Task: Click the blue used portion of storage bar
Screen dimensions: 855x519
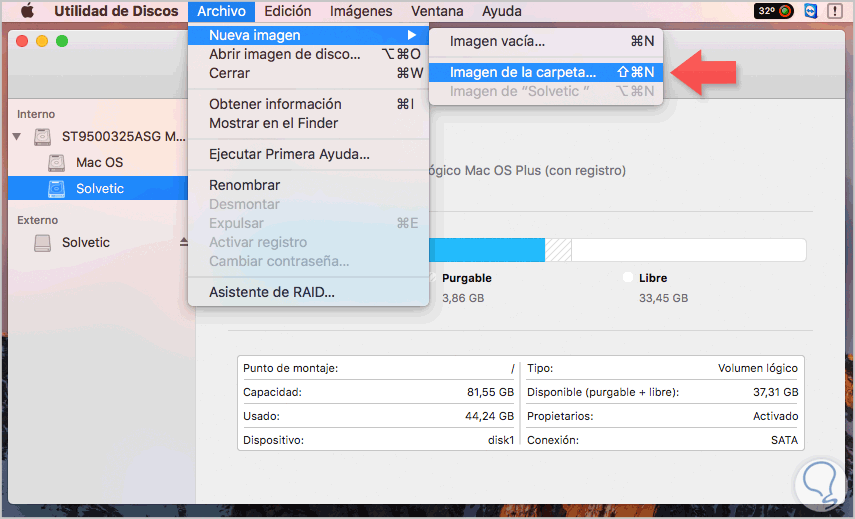Action: pos(487,250)
